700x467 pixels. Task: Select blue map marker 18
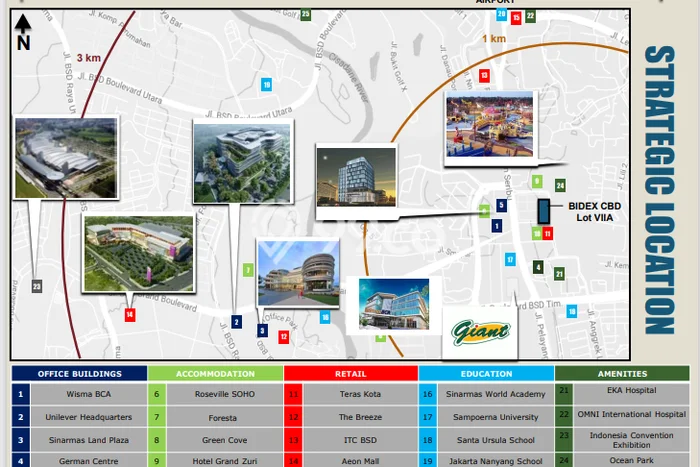pyautogui.click(x=572, y=311)
